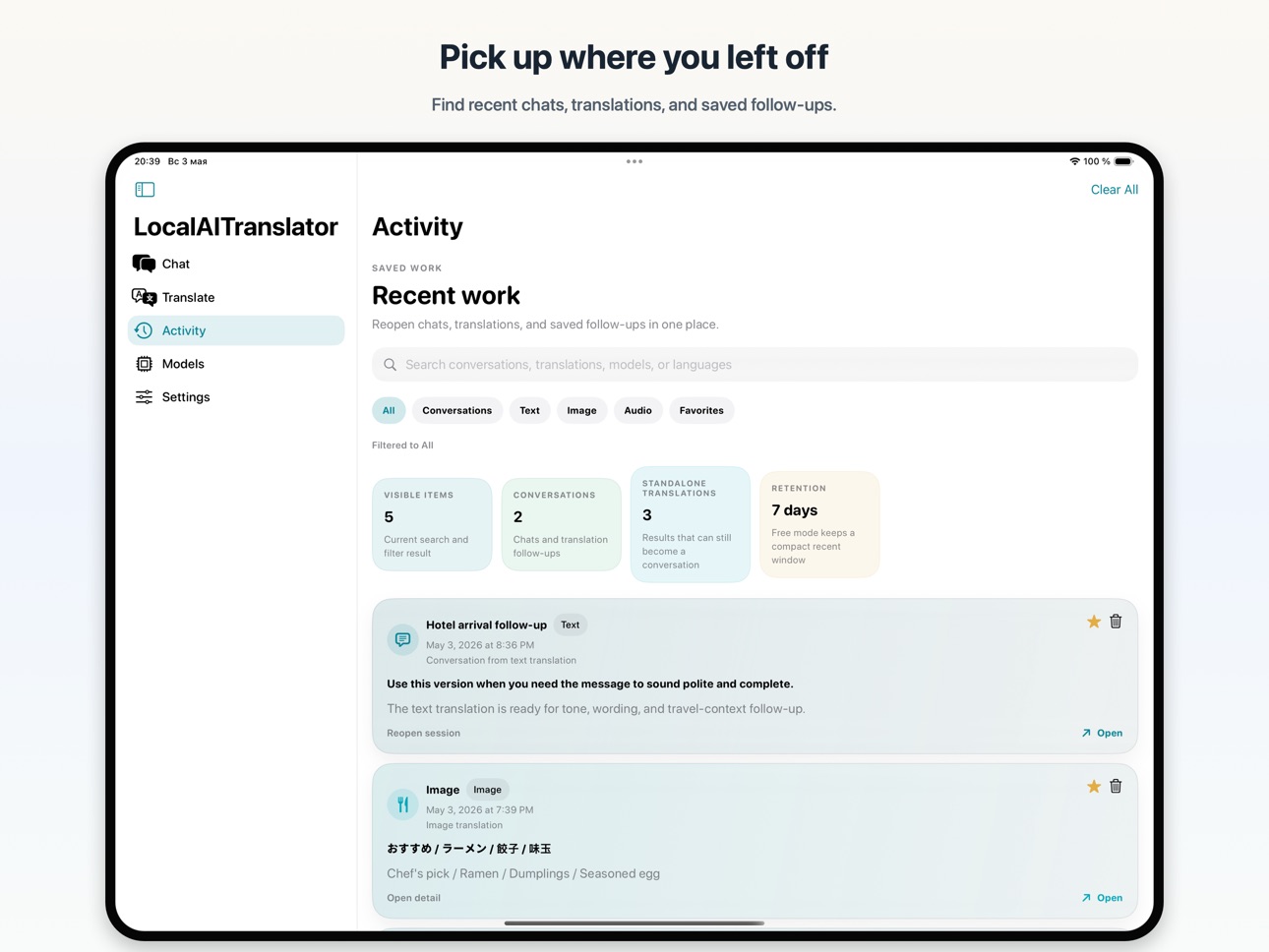Click the 'Chef's pick / Ramen' translation text
The width and height of the screenshot is (1269, 952).
(x=523, y=873)
